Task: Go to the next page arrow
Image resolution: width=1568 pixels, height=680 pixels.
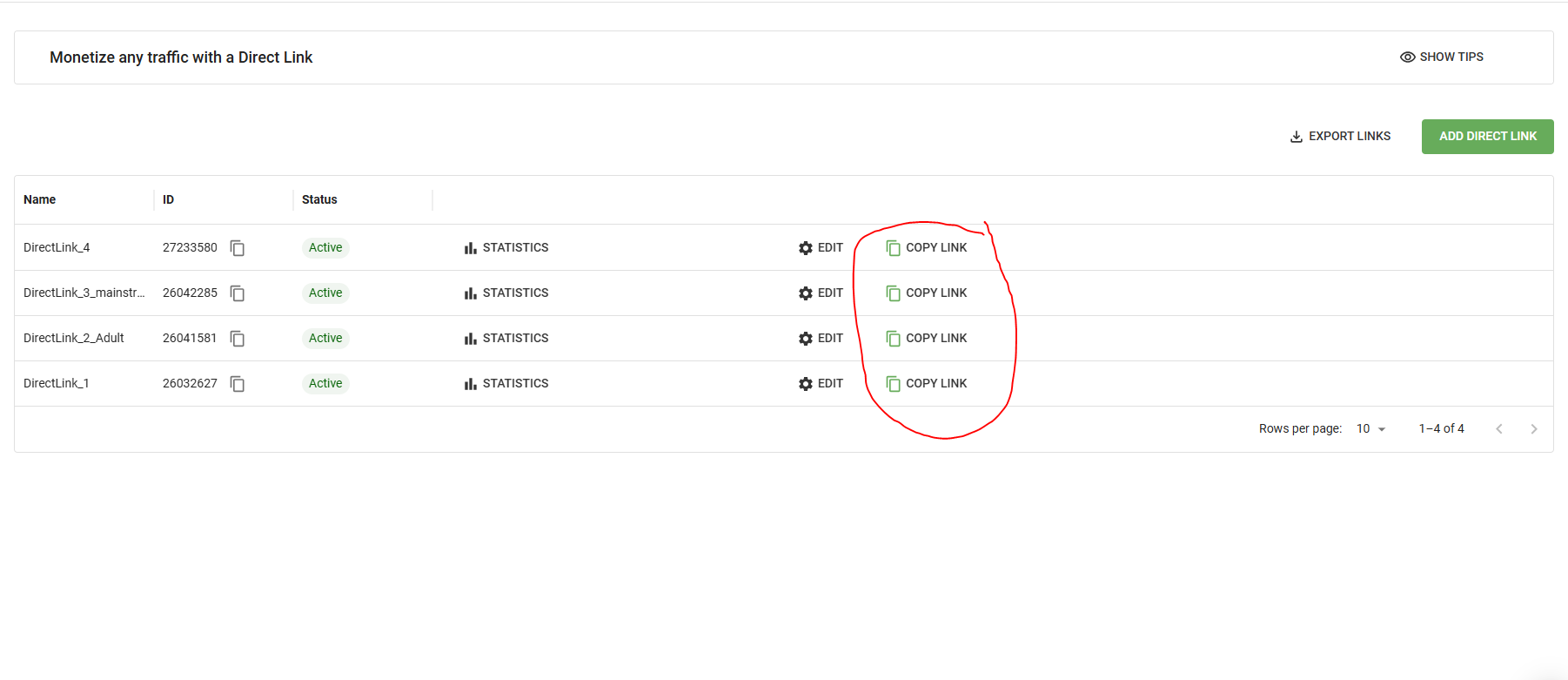Action: coord(1534,429)
